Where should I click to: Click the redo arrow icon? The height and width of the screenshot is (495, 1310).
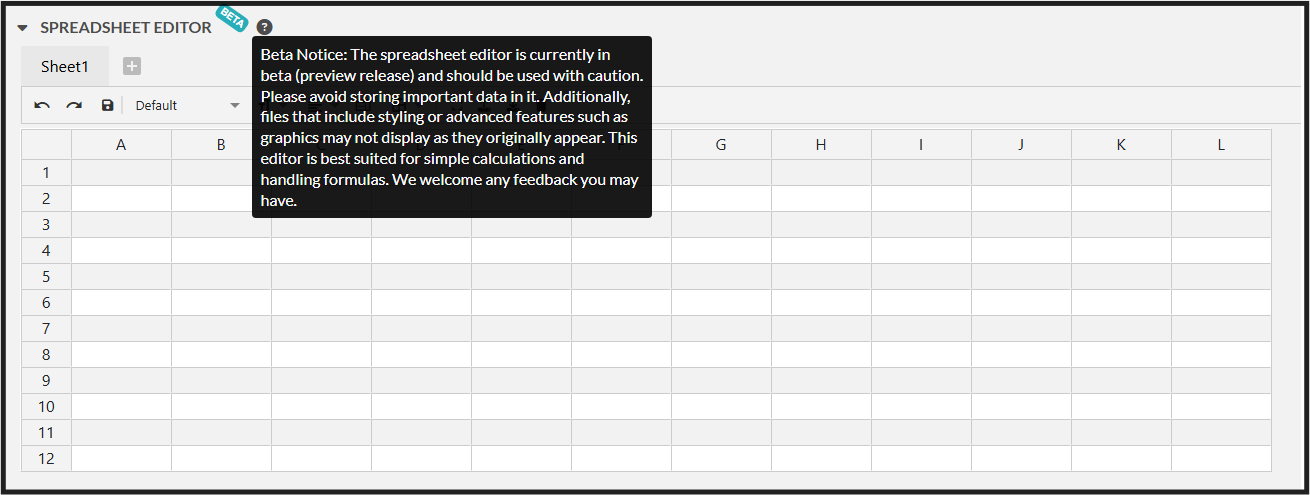tap(74, 105)
